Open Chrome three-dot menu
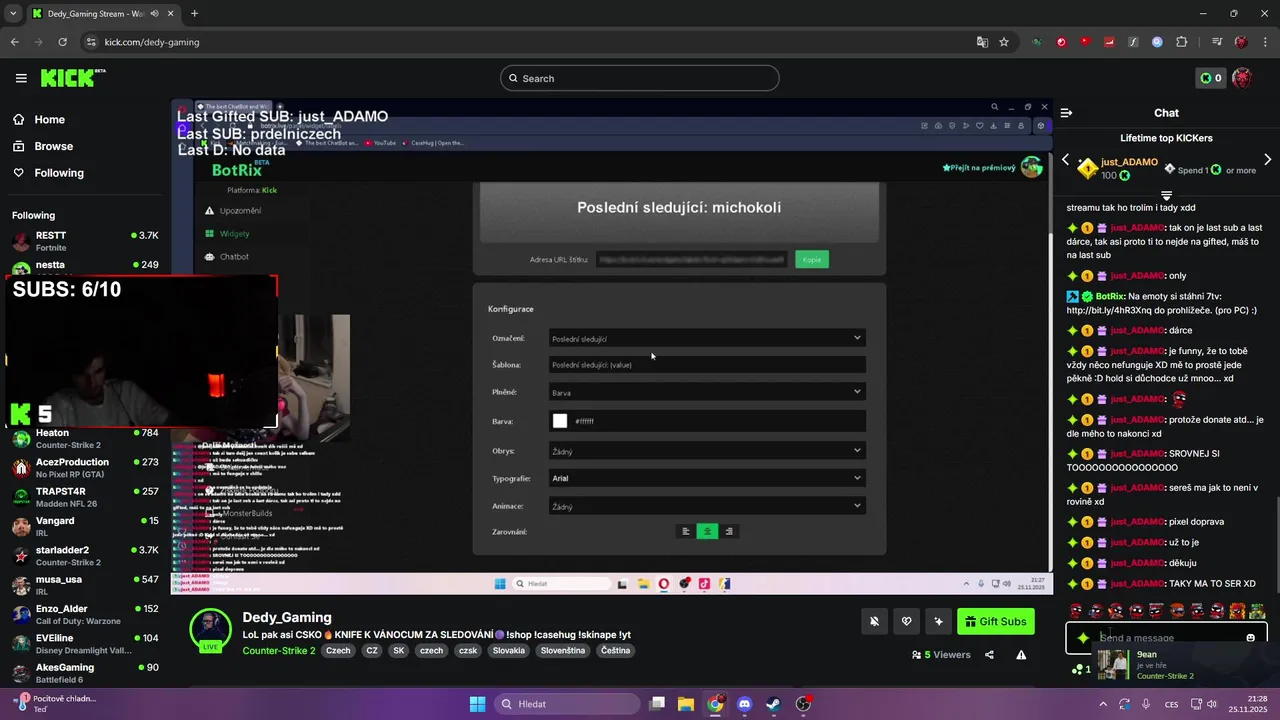This screenshot has width=1280, height=720. (x=1265, y=42)
